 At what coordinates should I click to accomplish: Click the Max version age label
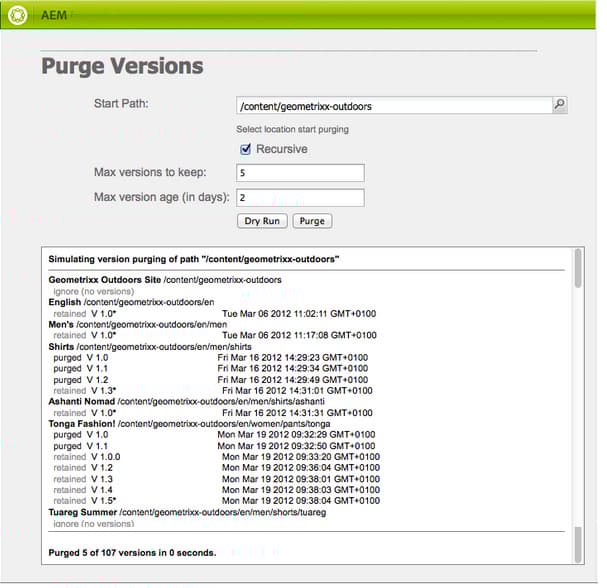click(x=162, y=197)
